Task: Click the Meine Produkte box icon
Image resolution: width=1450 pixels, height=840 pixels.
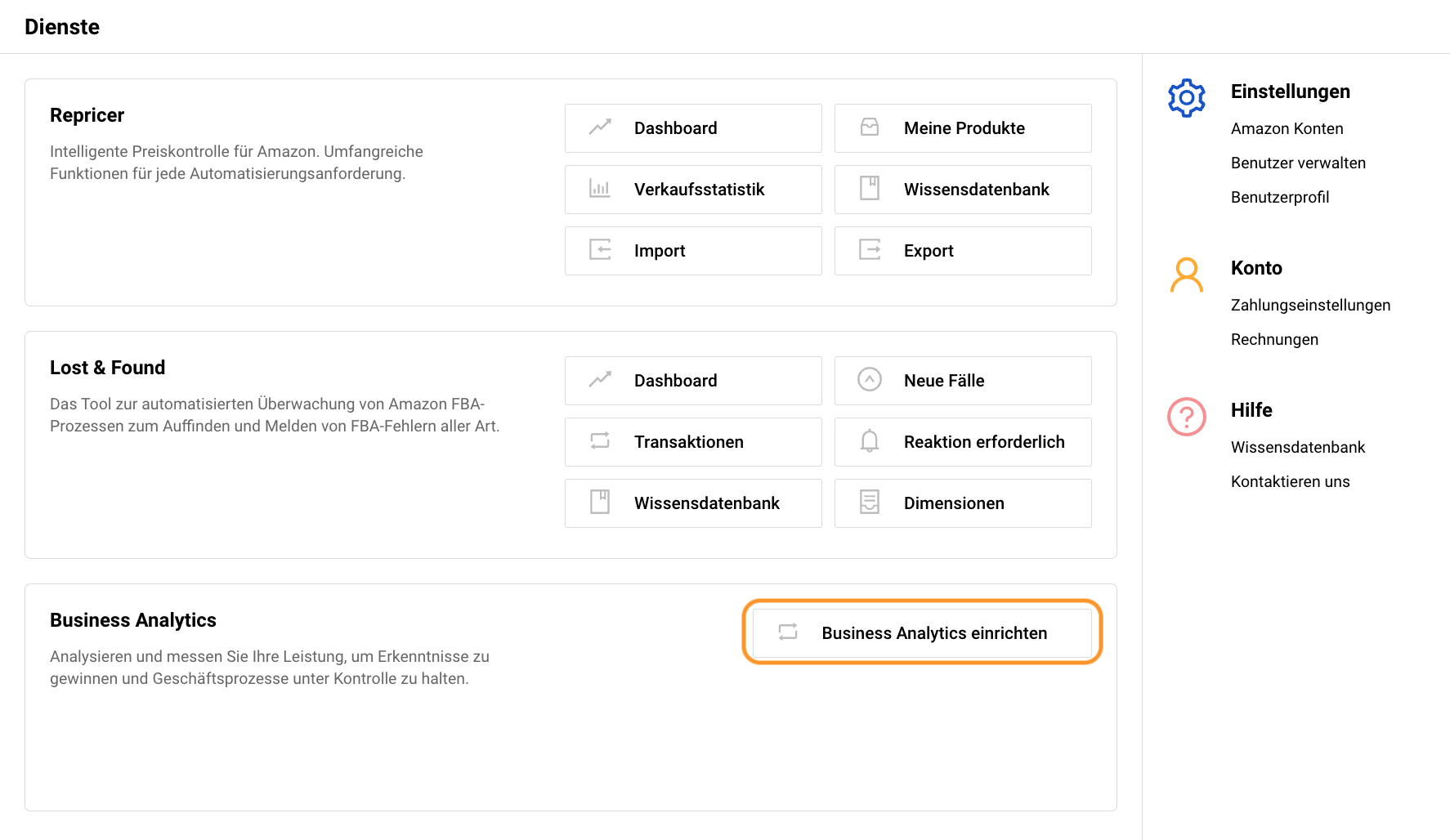Action: coord(870,127)
